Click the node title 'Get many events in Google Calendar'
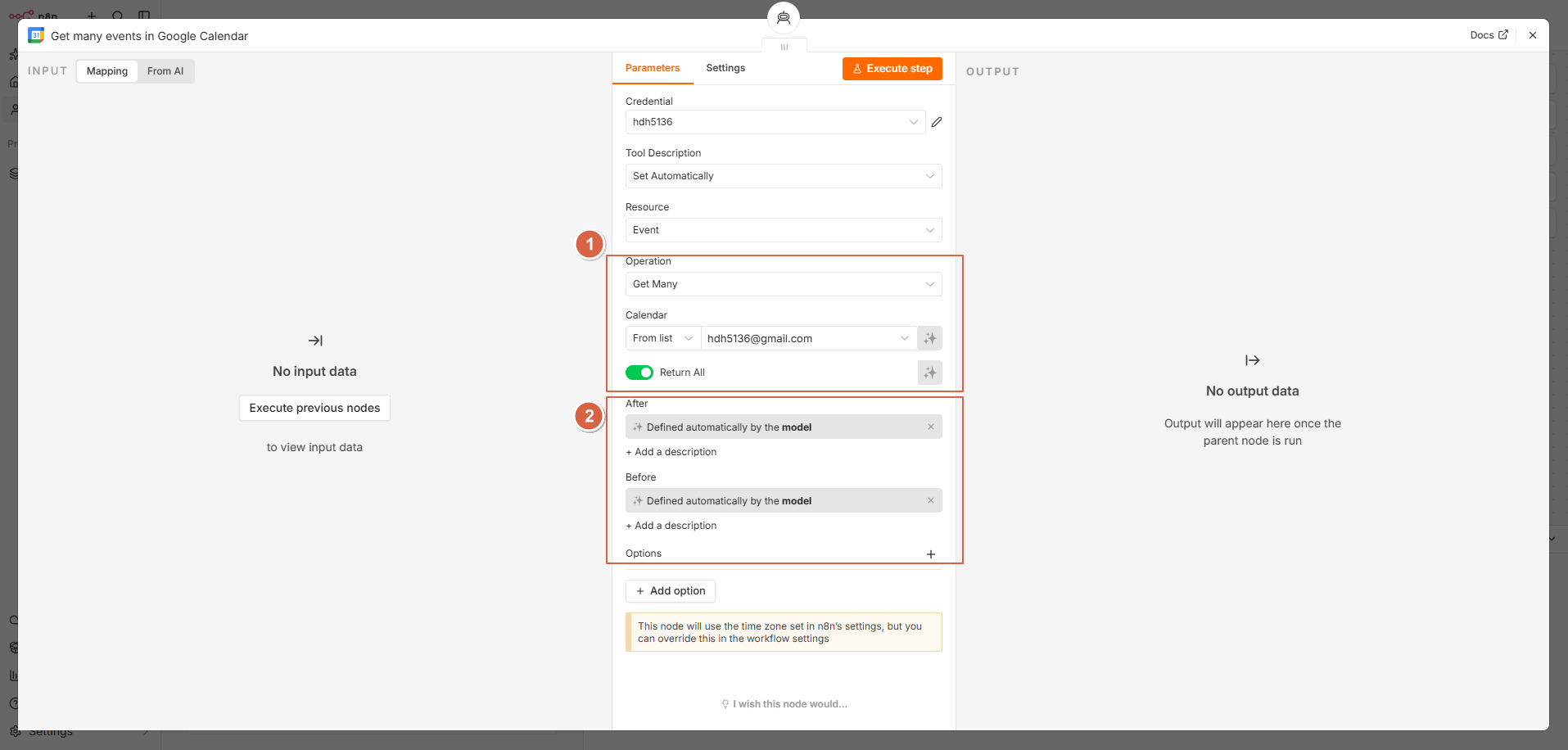 [149, 36]
